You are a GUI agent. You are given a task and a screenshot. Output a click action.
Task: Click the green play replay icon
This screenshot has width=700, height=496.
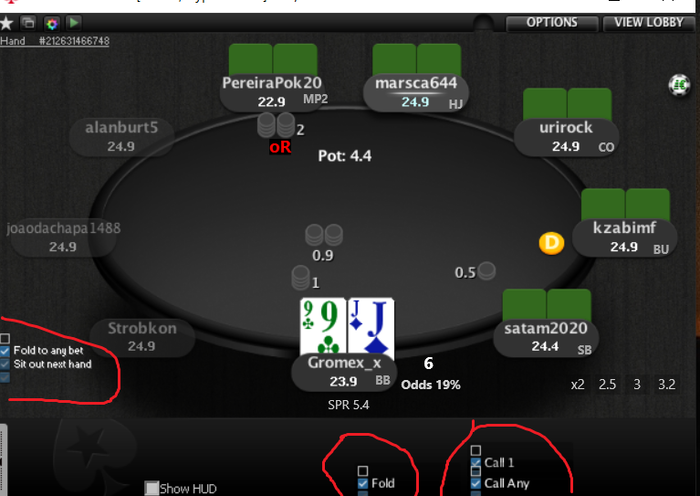(74, 22)
